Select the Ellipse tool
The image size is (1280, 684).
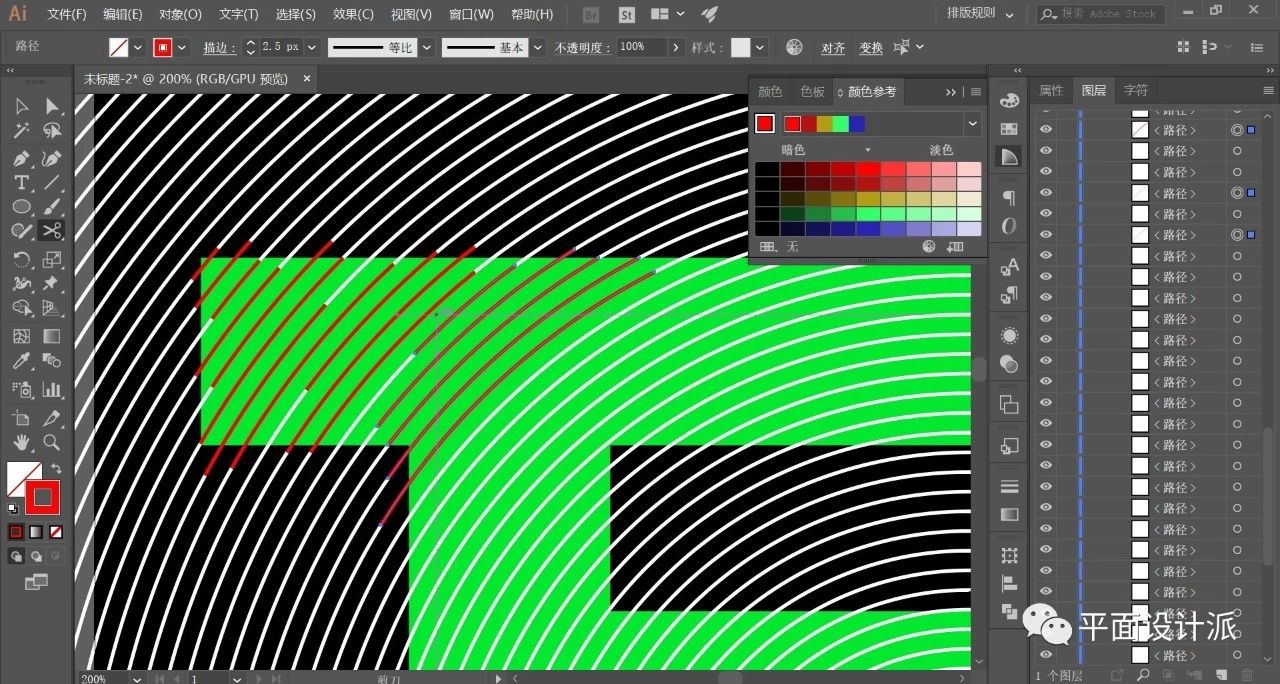click(22, 207)
